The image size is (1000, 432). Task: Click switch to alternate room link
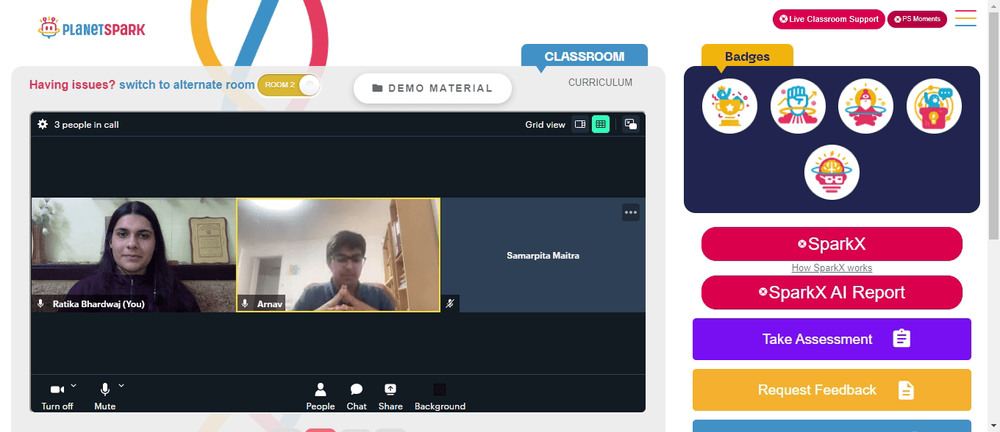click(x=187, y=85)
